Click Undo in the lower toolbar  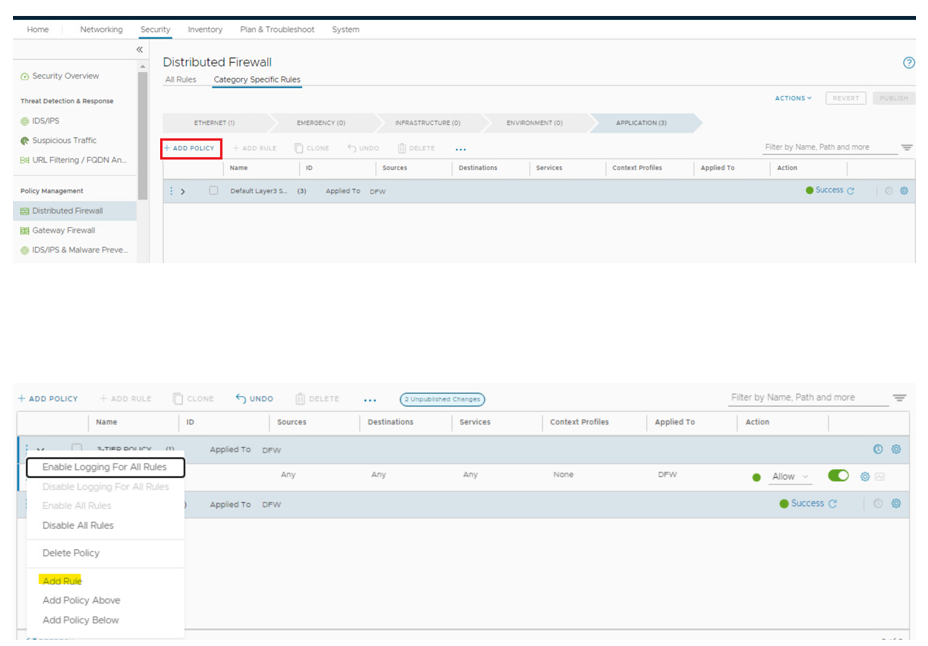(254, 399)
